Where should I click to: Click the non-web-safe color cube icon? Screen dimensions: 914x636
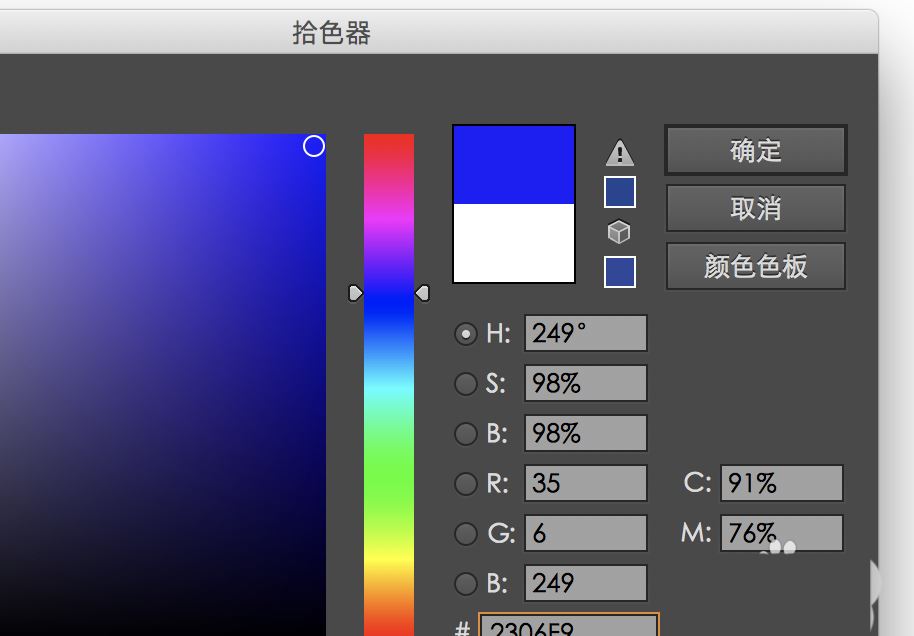coord(619,231)
